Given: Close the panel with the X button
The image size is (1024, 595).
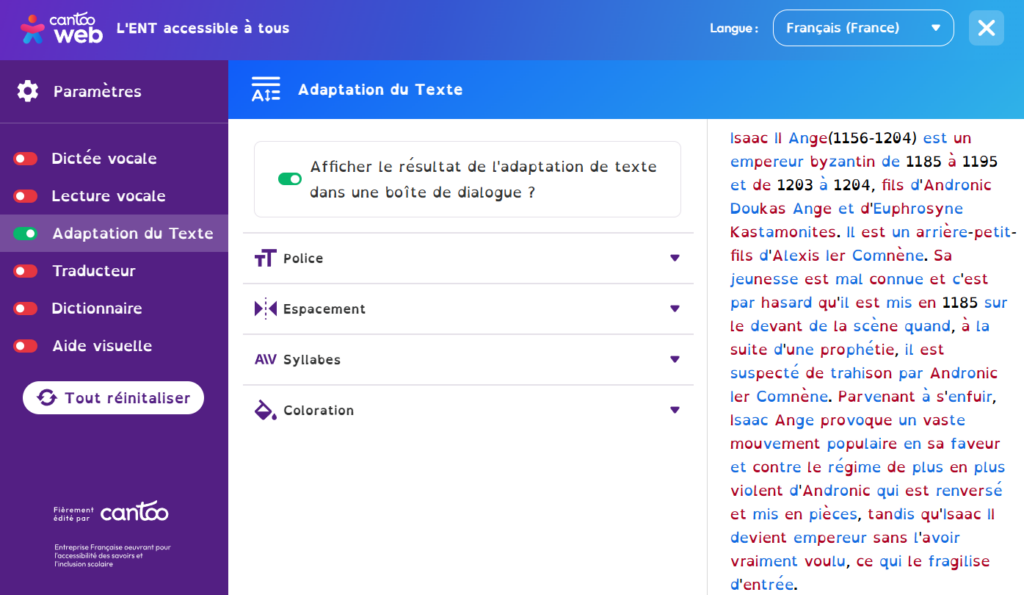Looking at the screenshot, I should click(986, 28).
